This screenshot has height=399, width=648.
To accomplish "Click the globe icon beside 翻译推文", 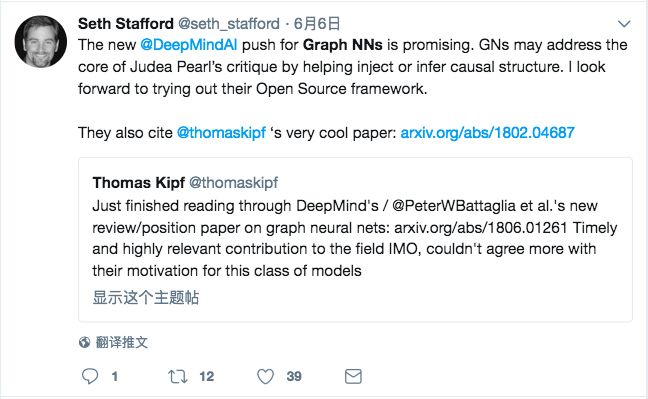I will tap(84, 342).
